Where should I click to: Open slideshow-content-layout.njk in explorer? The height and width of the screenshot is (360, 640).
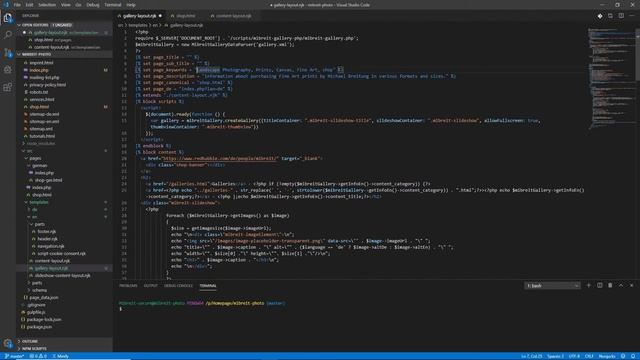coord(62,276)
